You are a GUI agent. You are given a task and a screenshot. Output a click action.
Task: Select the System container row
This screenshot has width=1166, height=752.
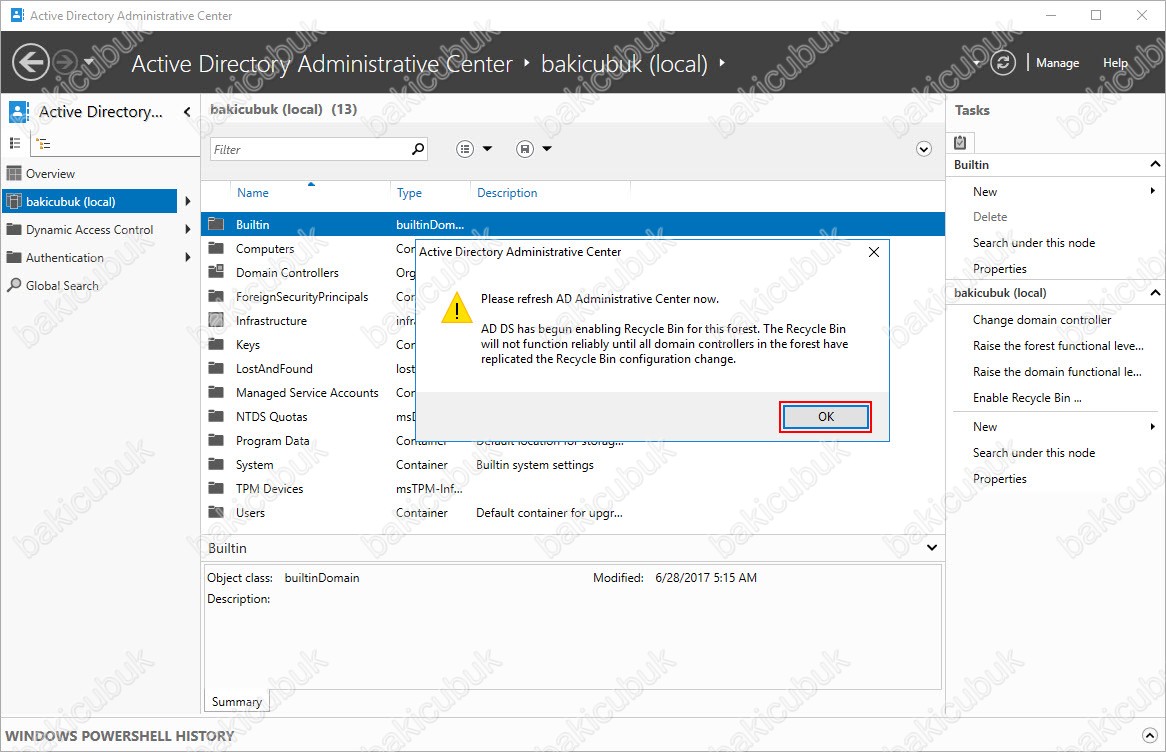[573, 465]
